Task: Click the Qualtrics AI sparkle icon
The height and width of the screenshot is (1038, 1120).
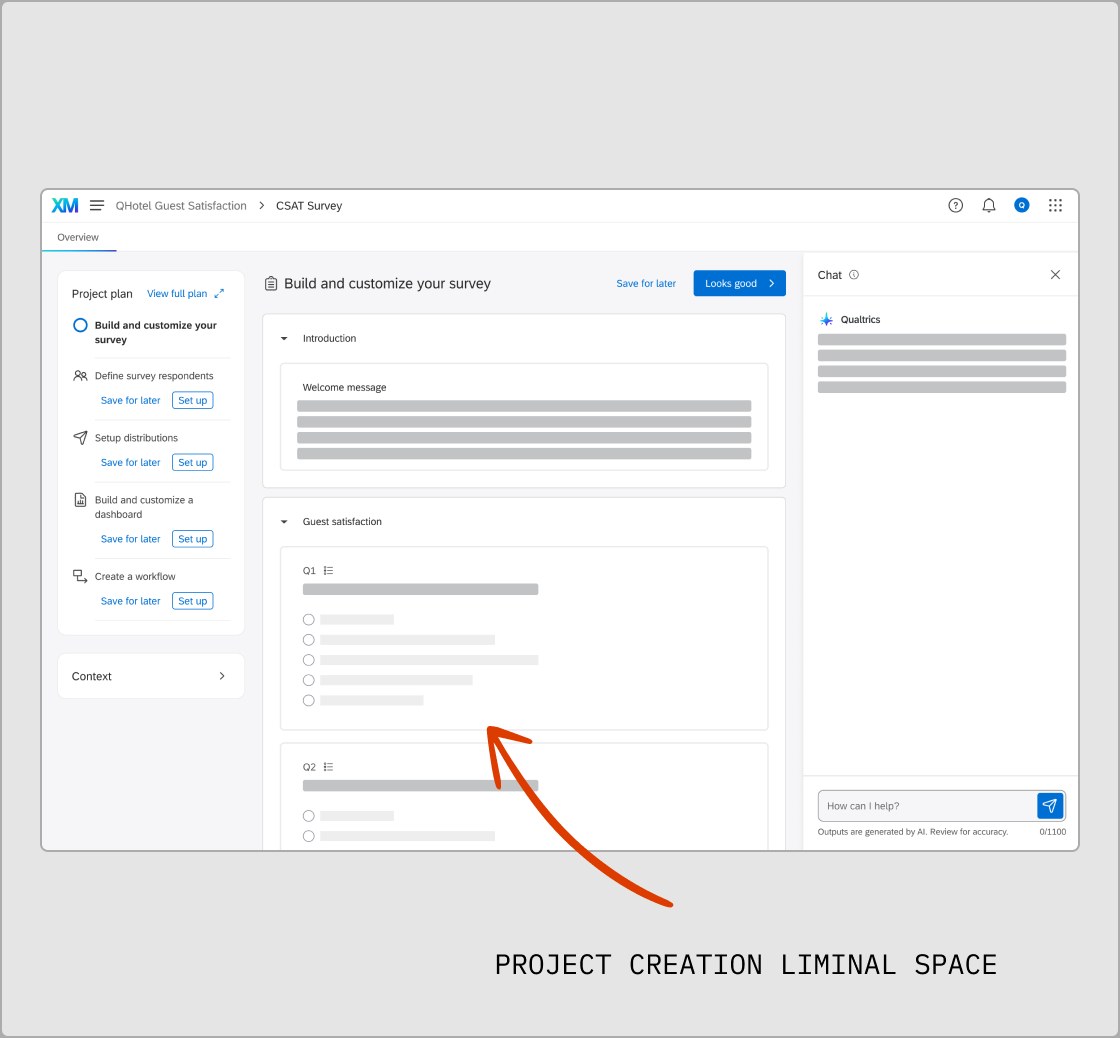Action: (x=826, y=319)
